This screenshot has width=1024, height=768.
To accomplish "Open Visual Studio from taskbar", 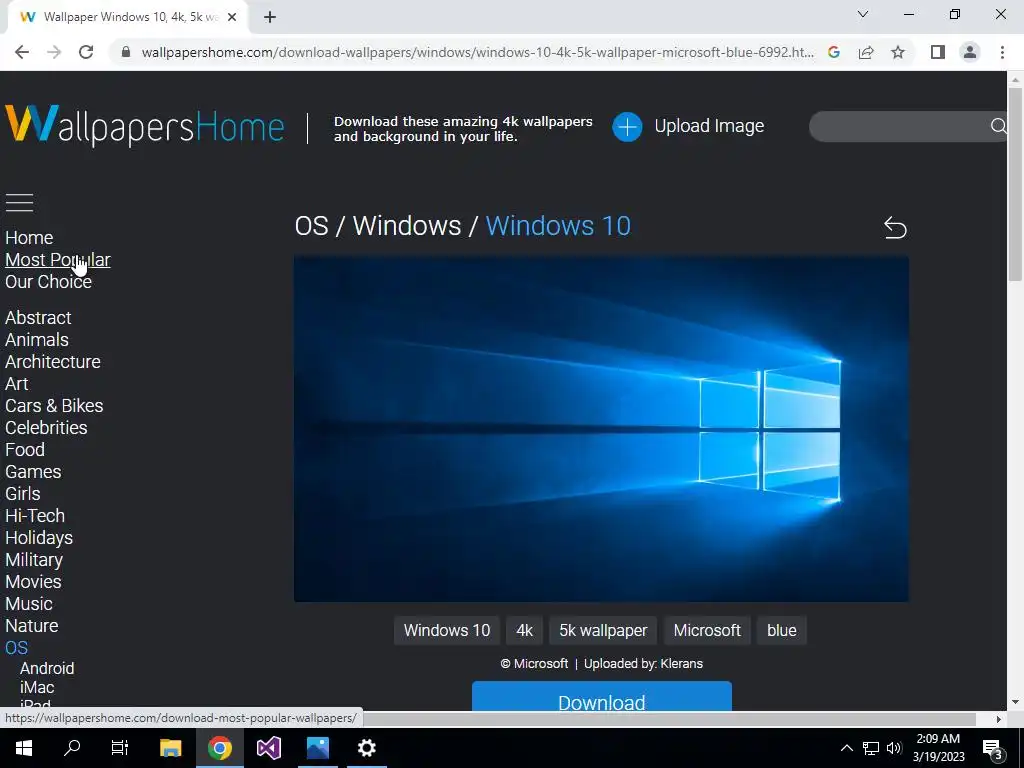I will point(268,748).
